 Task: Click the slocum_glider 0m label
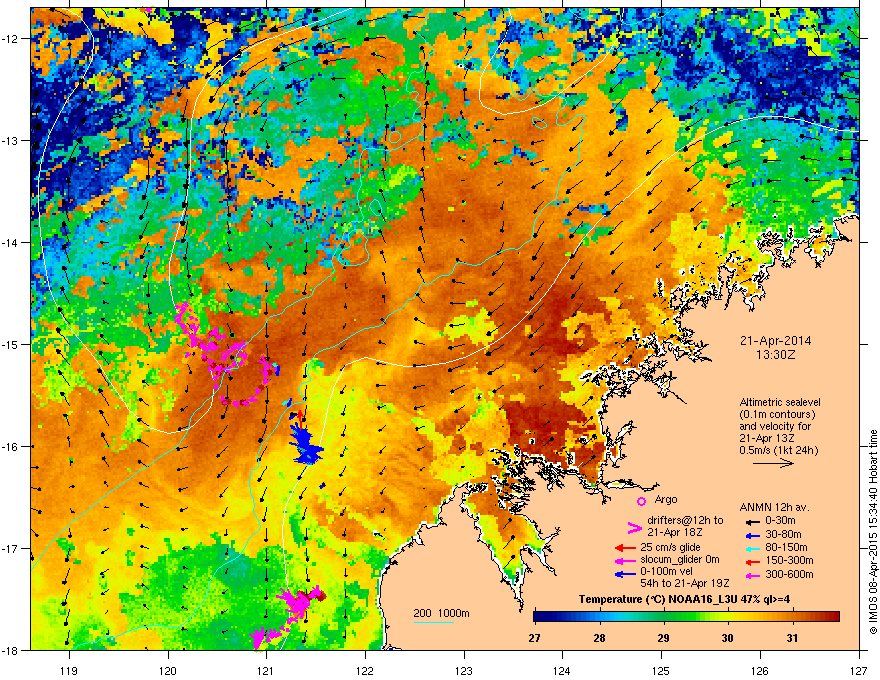pyautogui.click(x=680, y=560)
